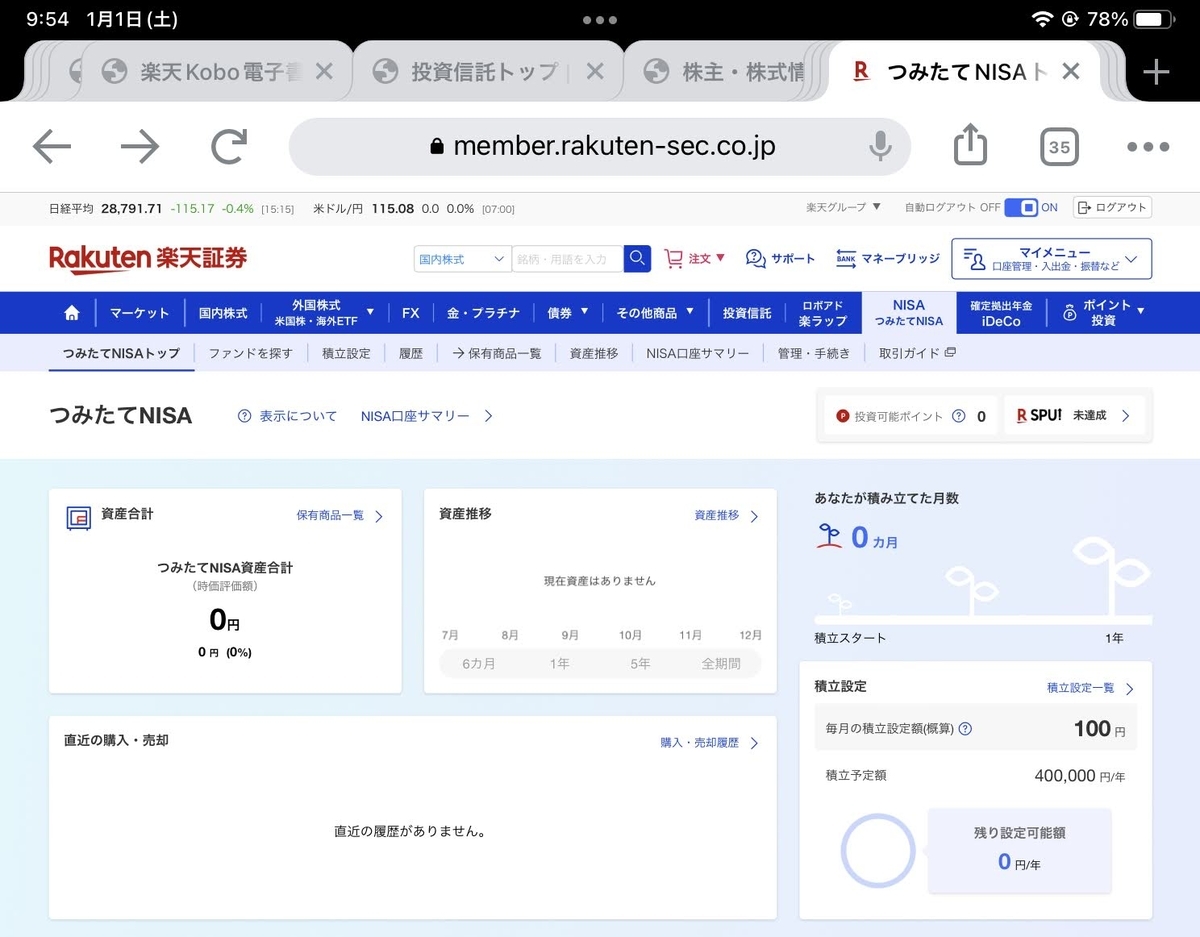Open the 金・プラチナ nav item
This screenshot has height=937, width=1200.
483,313
